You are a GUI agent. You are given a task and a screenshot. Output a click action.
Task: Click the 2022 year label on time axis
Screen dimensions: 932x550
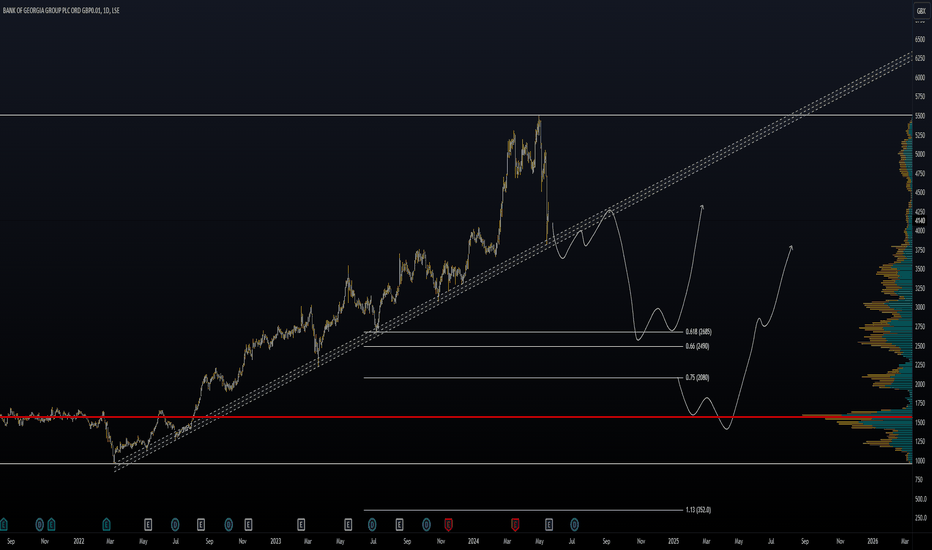click(x=78, y=541)
